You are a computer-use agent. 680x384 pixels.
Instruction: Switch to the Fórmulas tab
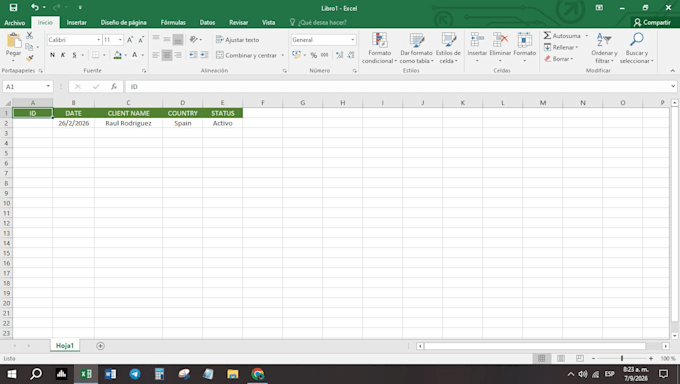pos(173,23)
